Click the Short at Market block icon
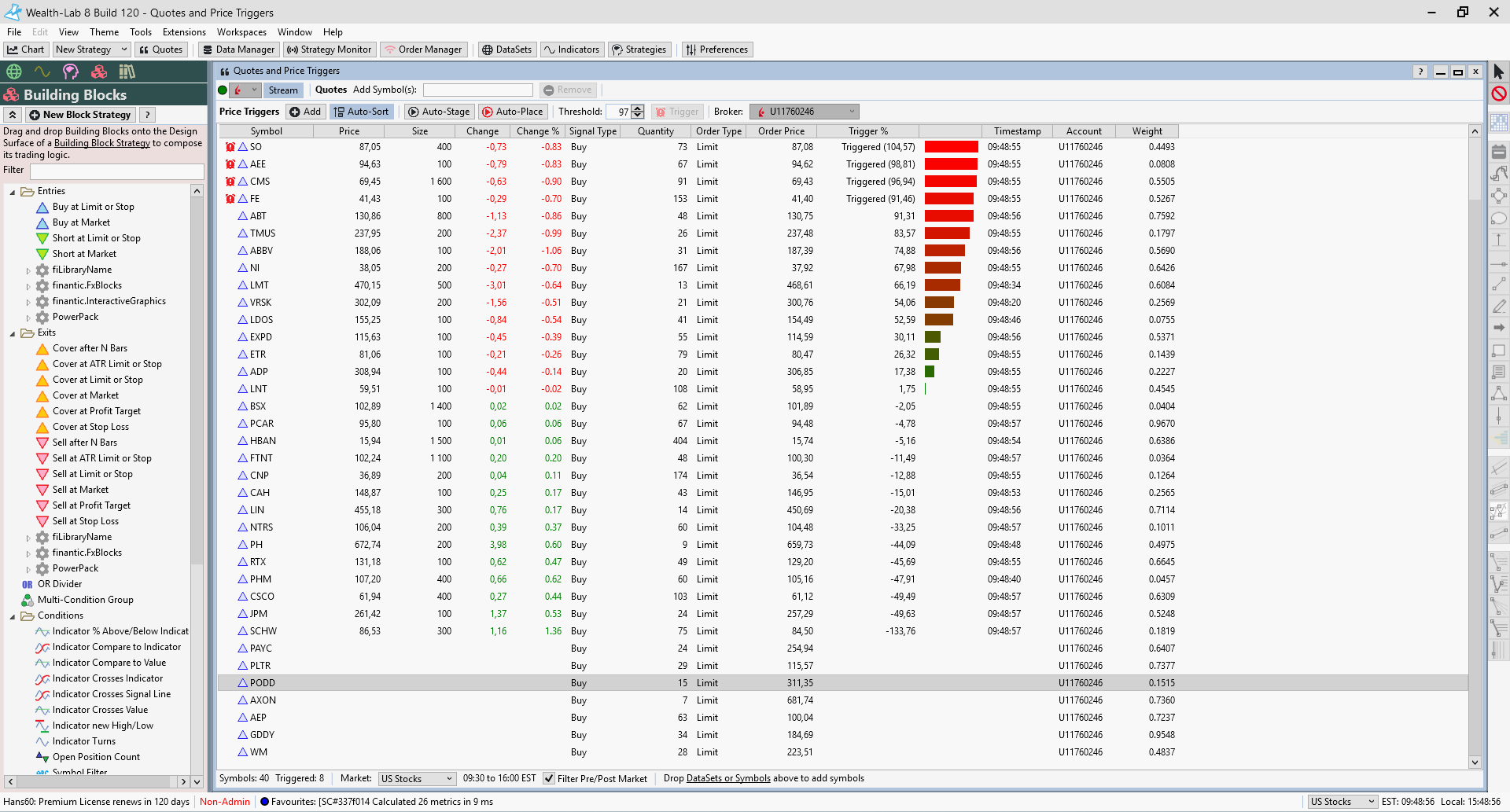The width and height of the screenshot is (1510, 812). coord(42,254)
